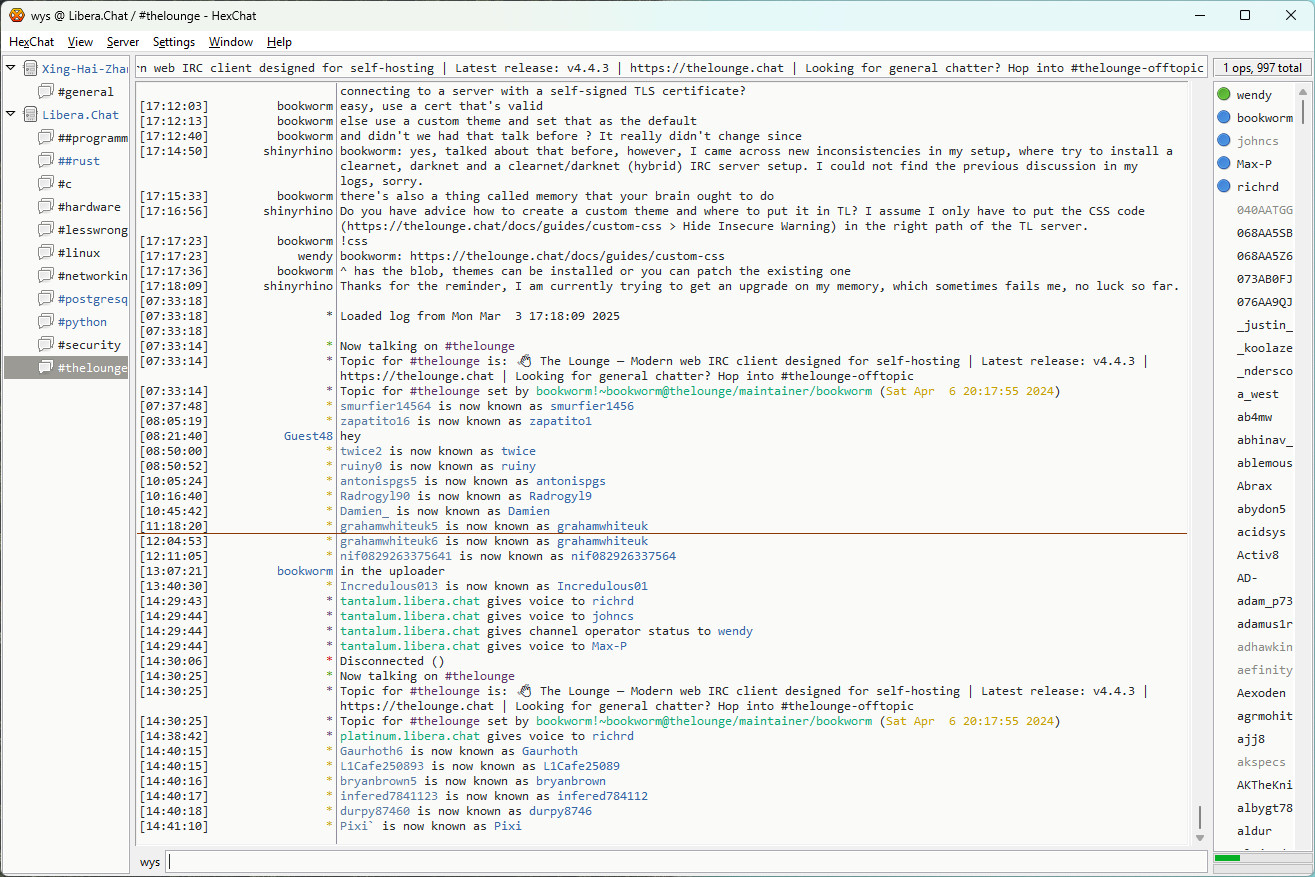
Task: Select the Libera.Chat server icon
Action: click(x=30, y=115)
